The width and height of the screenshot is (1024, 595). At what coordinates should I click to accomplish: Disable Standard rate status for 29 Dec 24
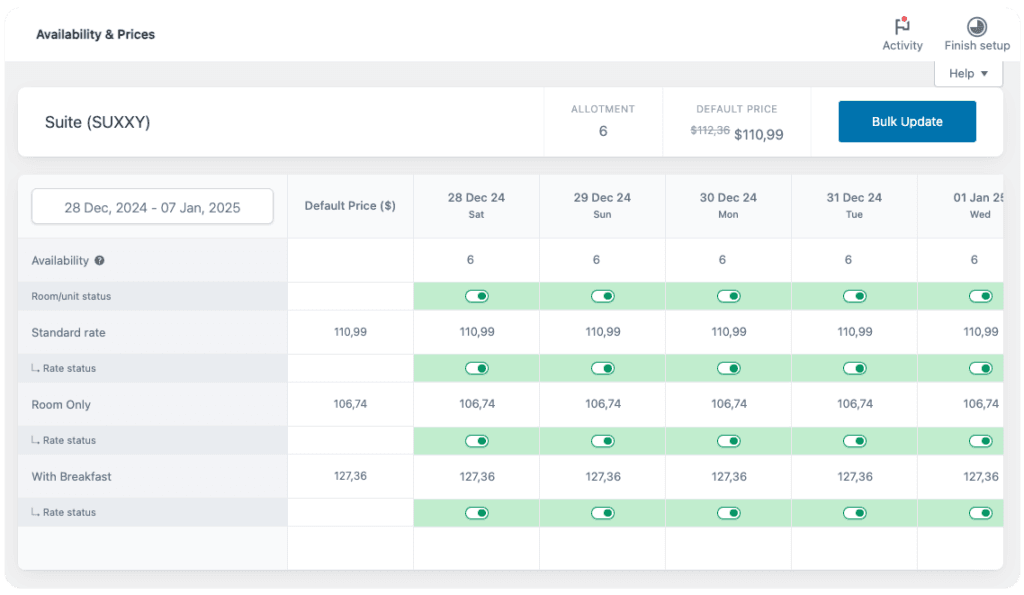(603, 369)
